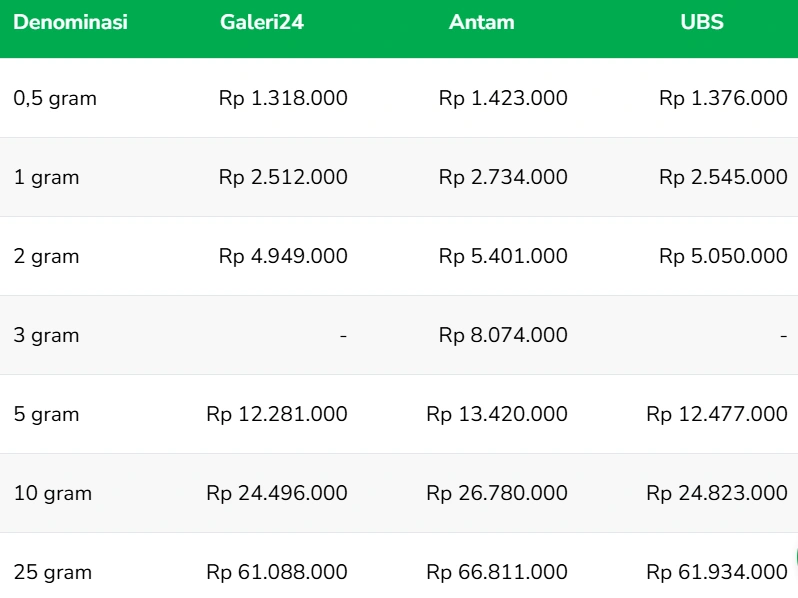The image size is (798, 598).
Task: Click the Denominasi column header
Action: (x=70, y=22)
